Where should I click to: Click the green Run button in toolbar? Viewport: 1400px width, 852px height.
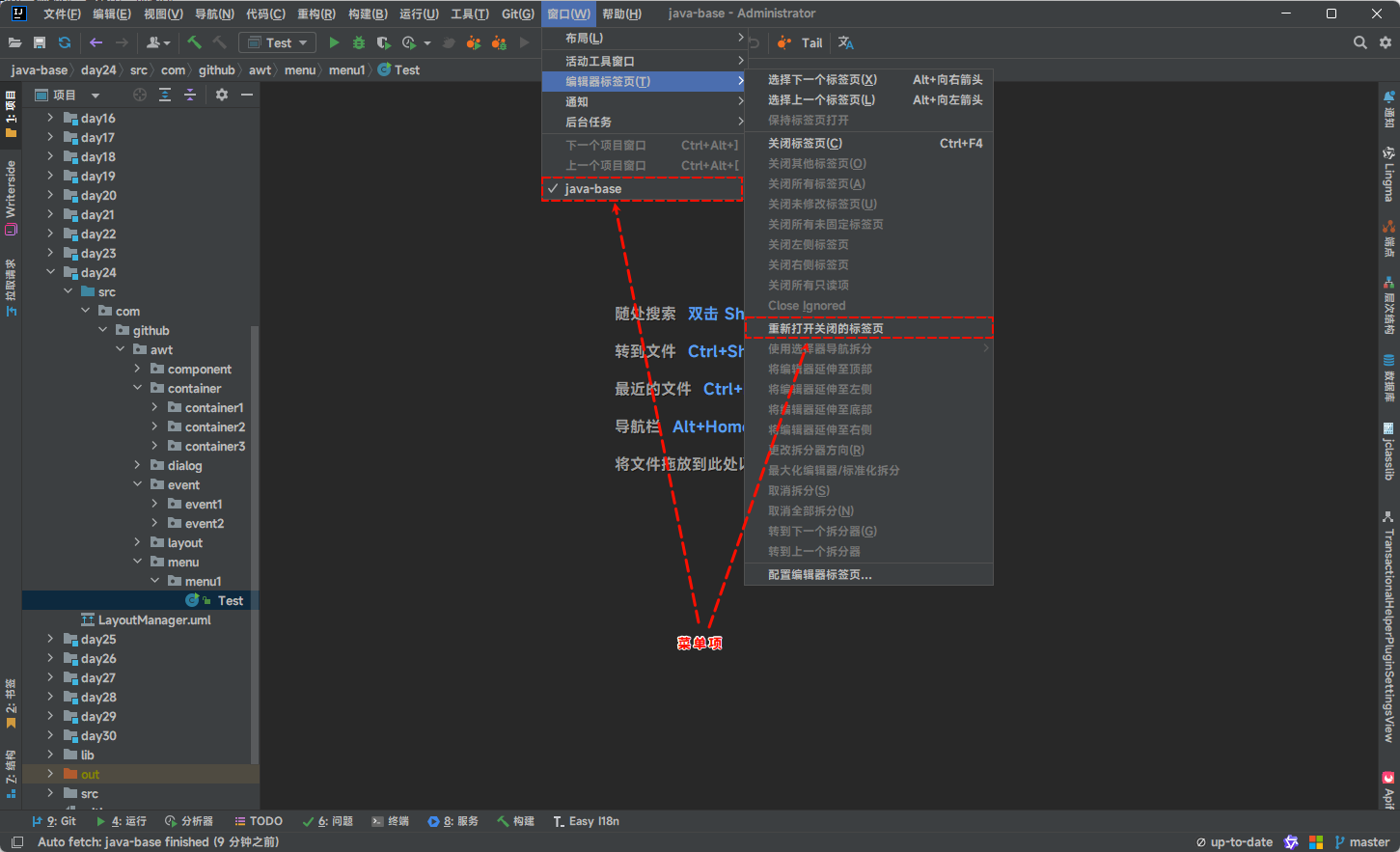pos(334,42)
